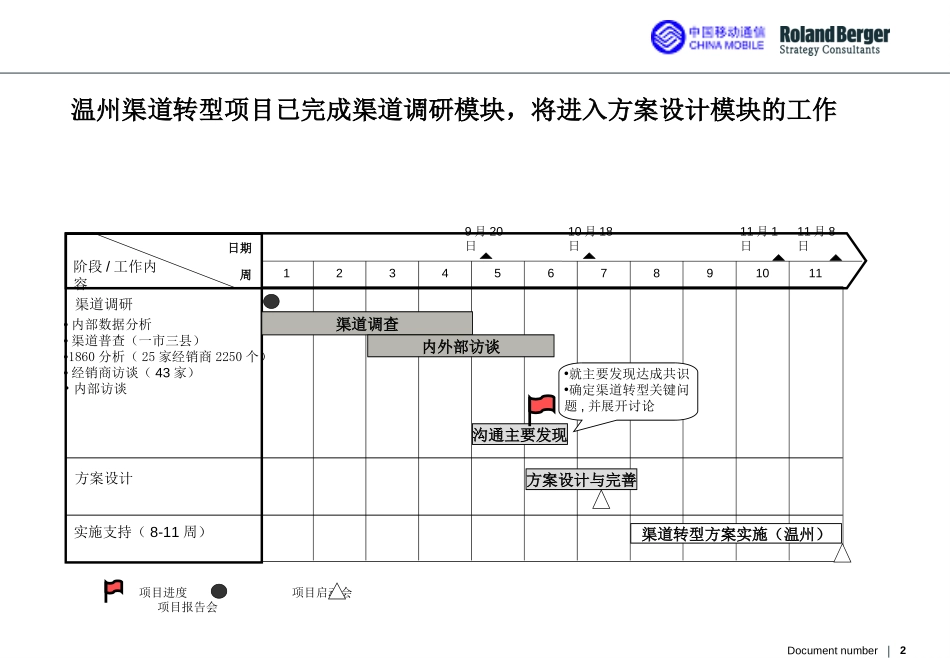Click the 项目报告会 legend label
Screen dimensions: 950x658
(187, 606)
